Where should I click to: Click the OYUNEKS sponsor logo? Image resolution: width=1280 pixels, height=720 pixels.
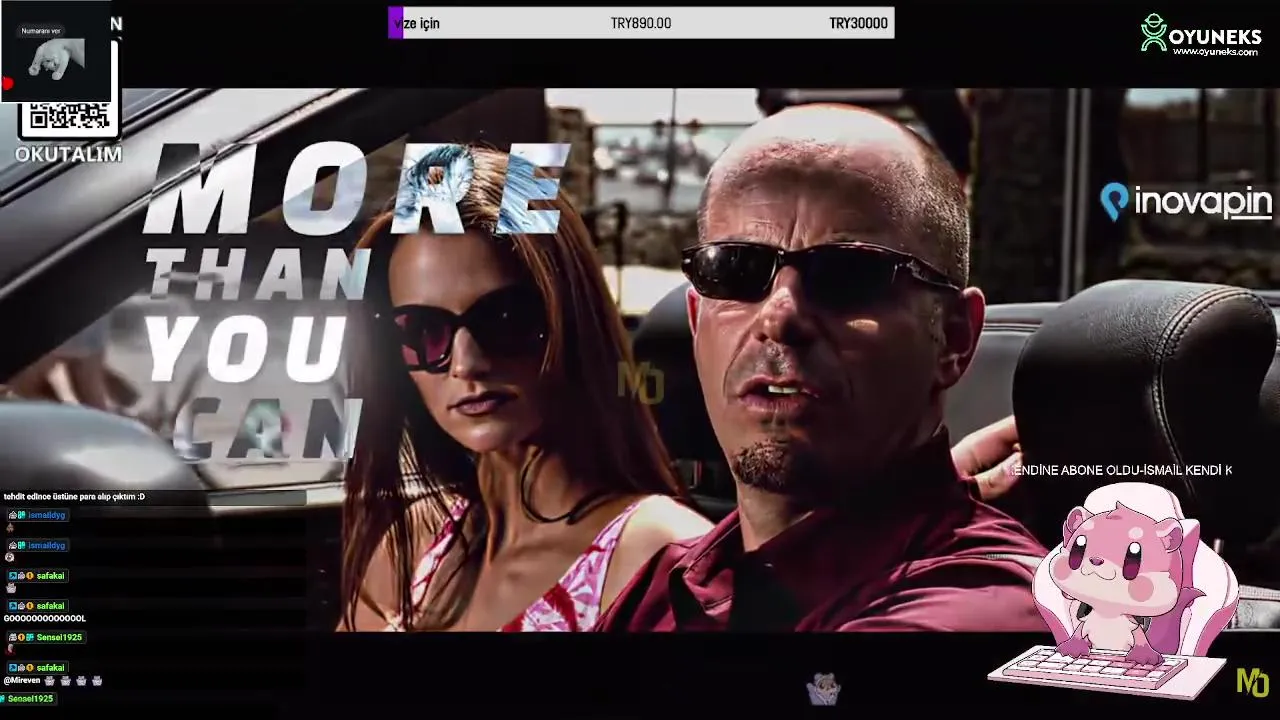pyautogui.click(x=1201, y=34)
